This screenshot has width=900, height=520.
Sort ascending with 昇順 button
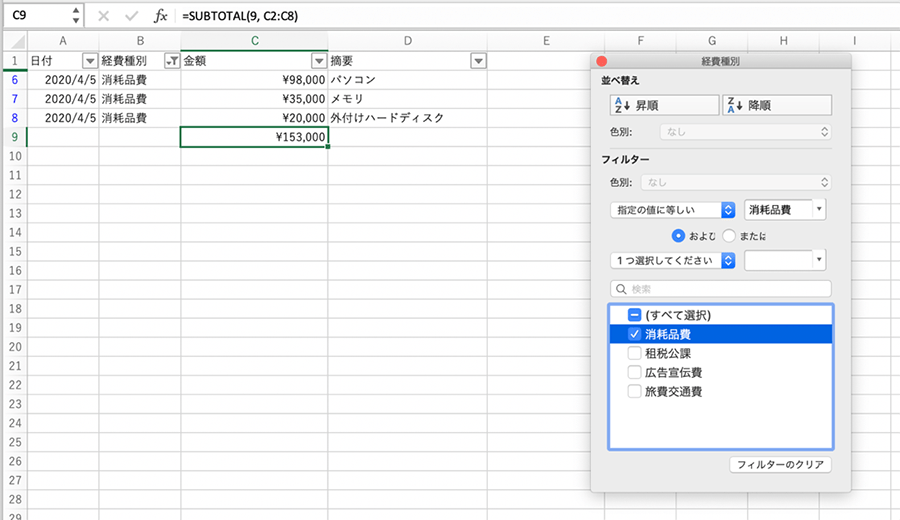pyautogui.click(x=664, y=106)
